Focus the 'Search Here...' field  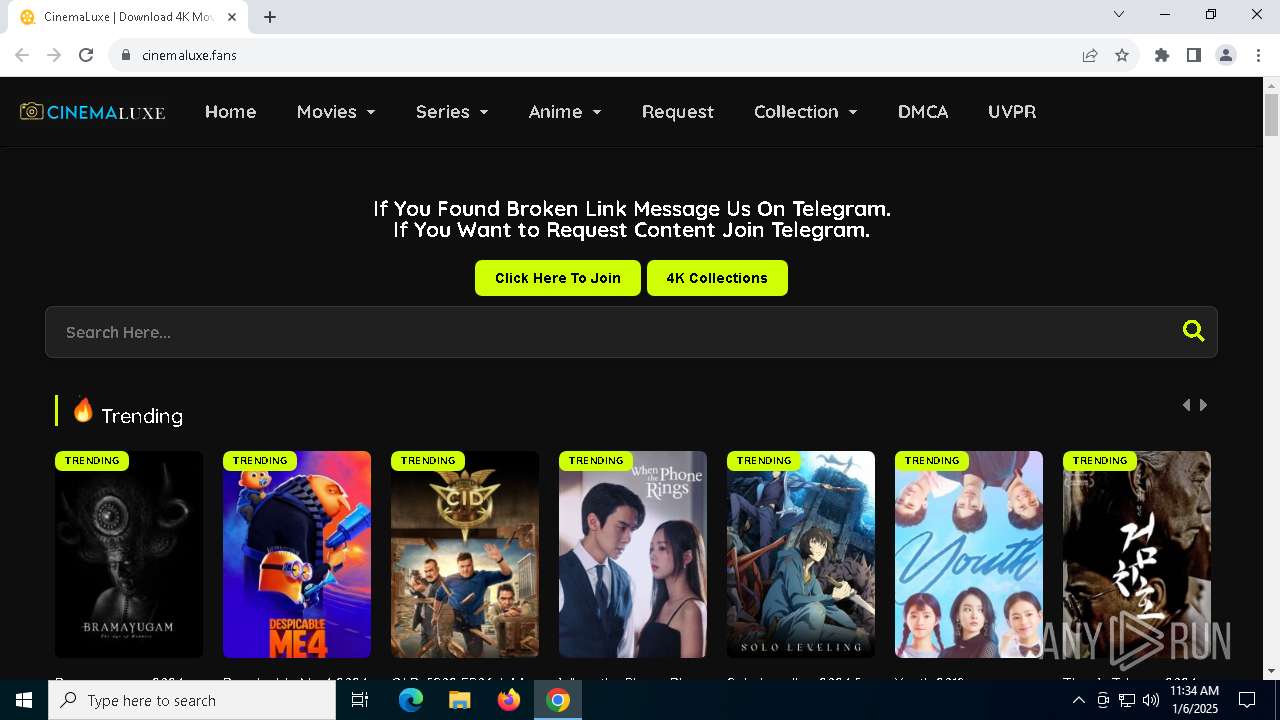(631, 332)
